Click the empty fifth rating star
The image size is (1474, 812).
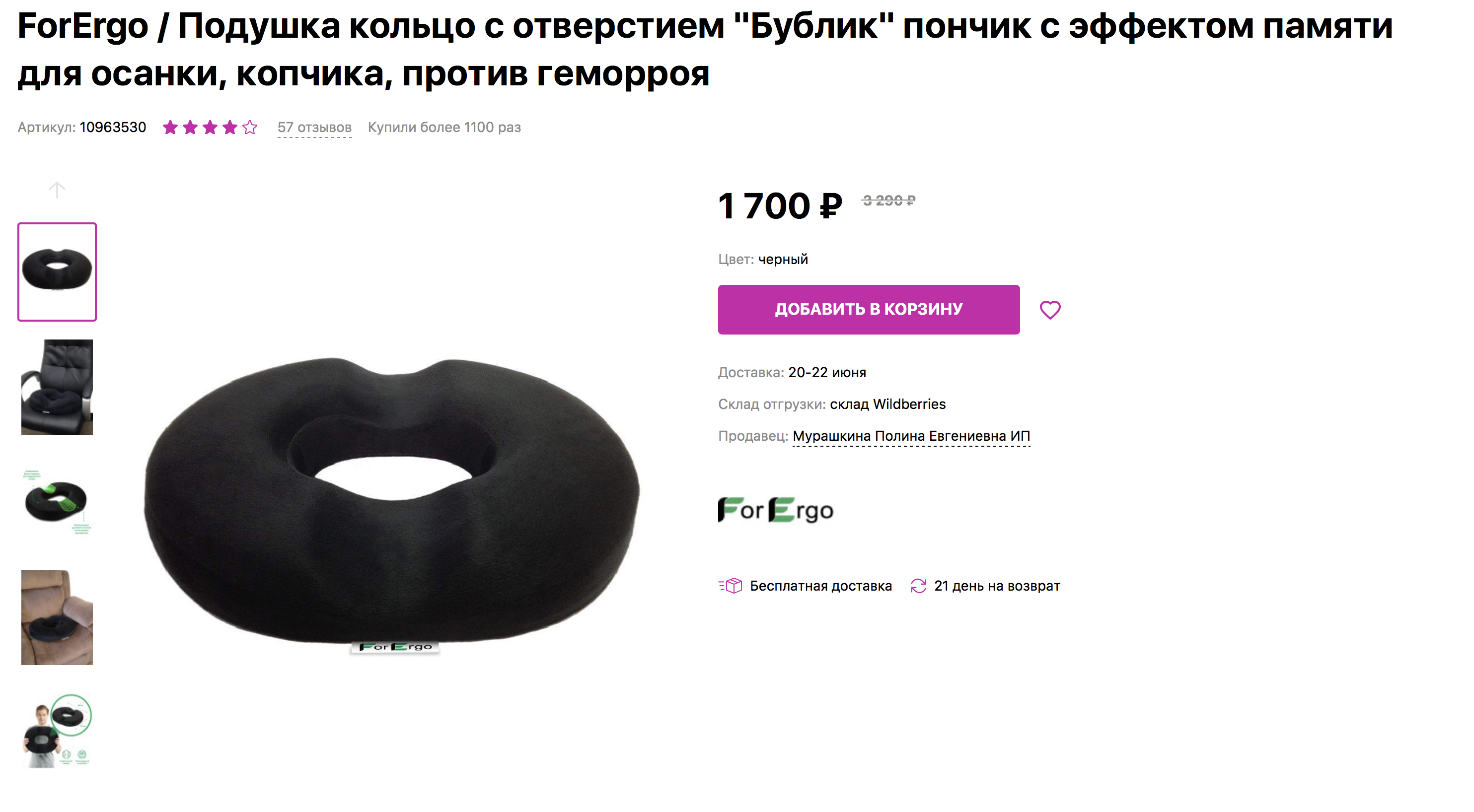coord(249,127)
